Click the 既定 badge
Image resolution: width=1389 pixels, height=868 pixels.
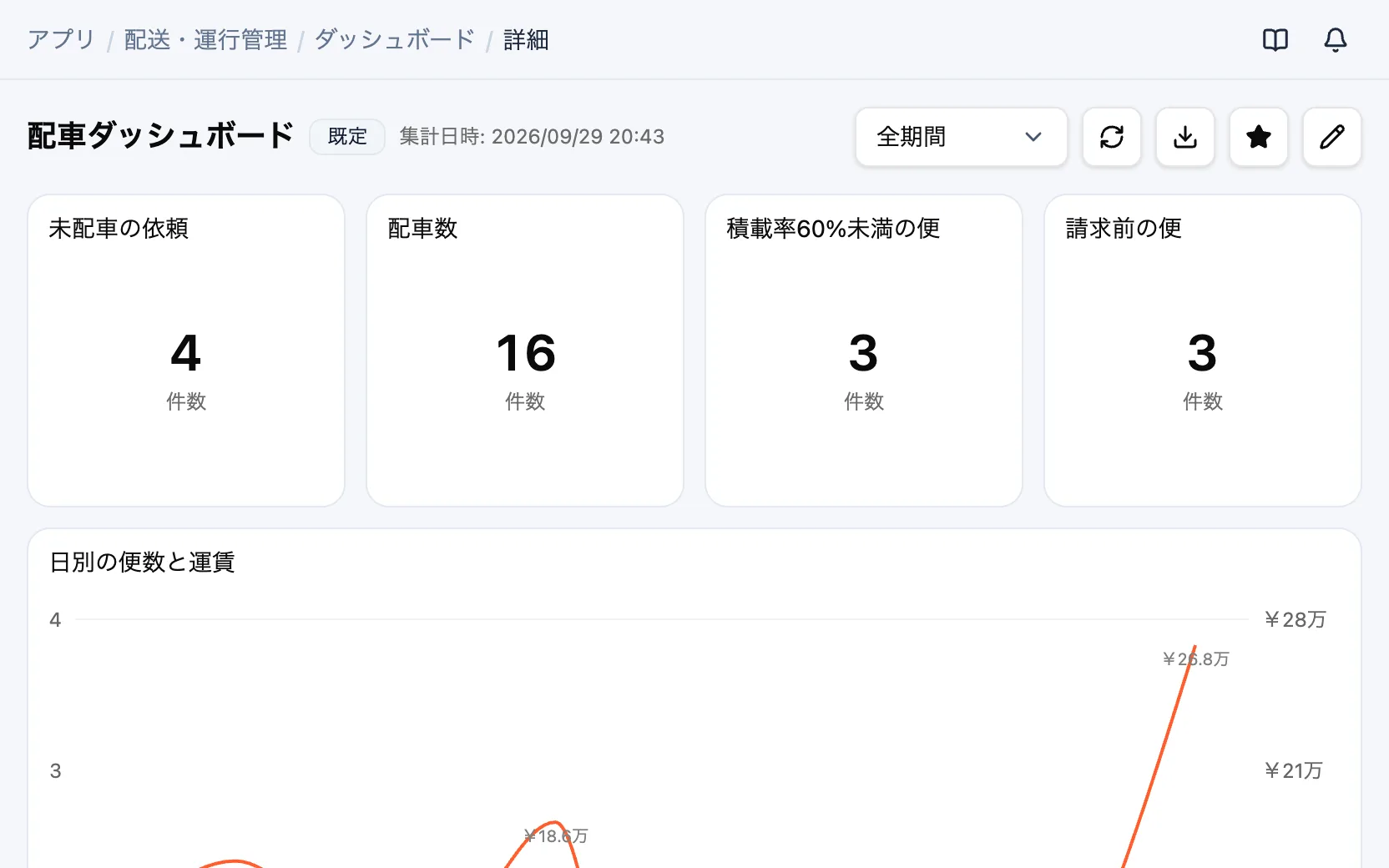click(347, 137)
